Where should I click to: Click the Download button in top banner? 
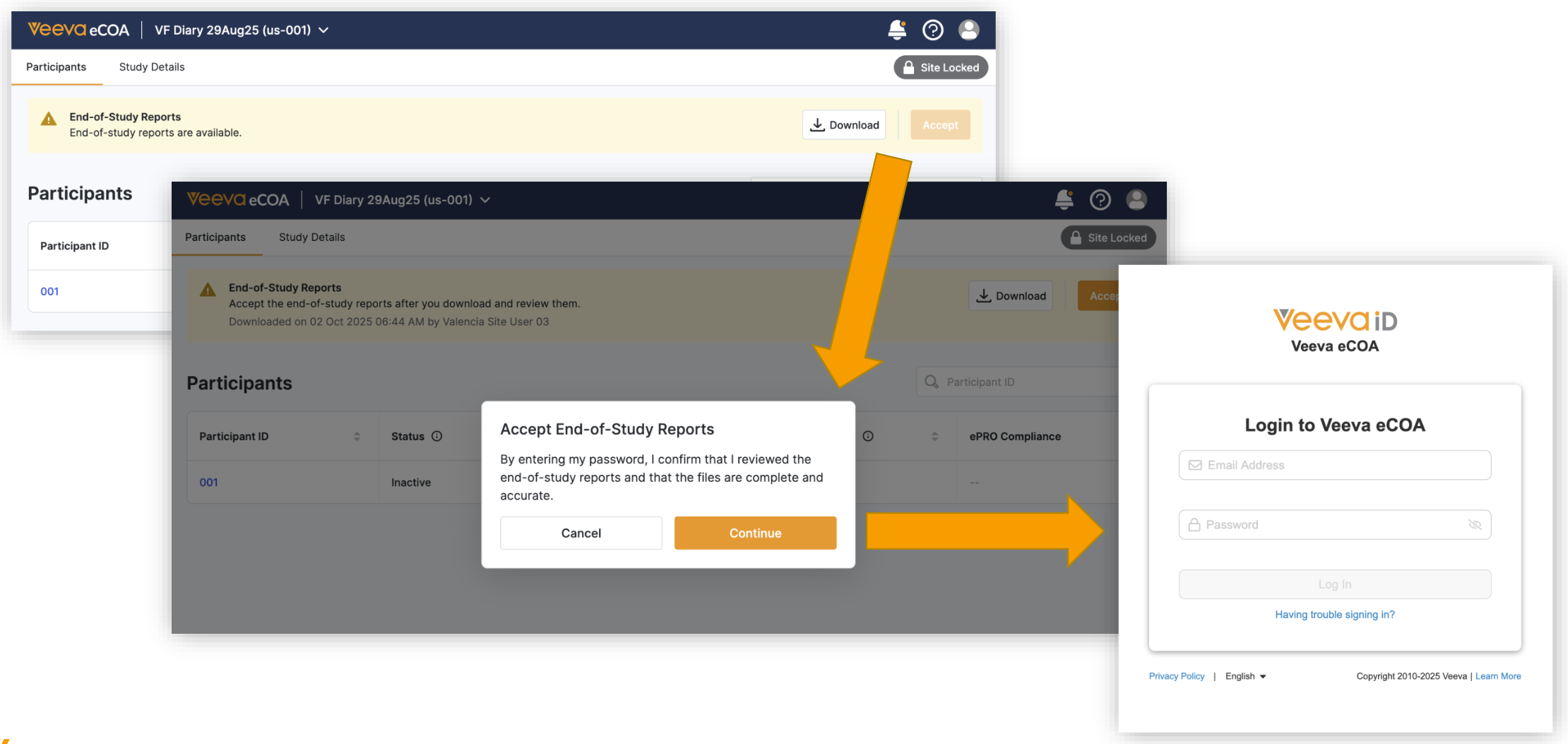[844, 125]
